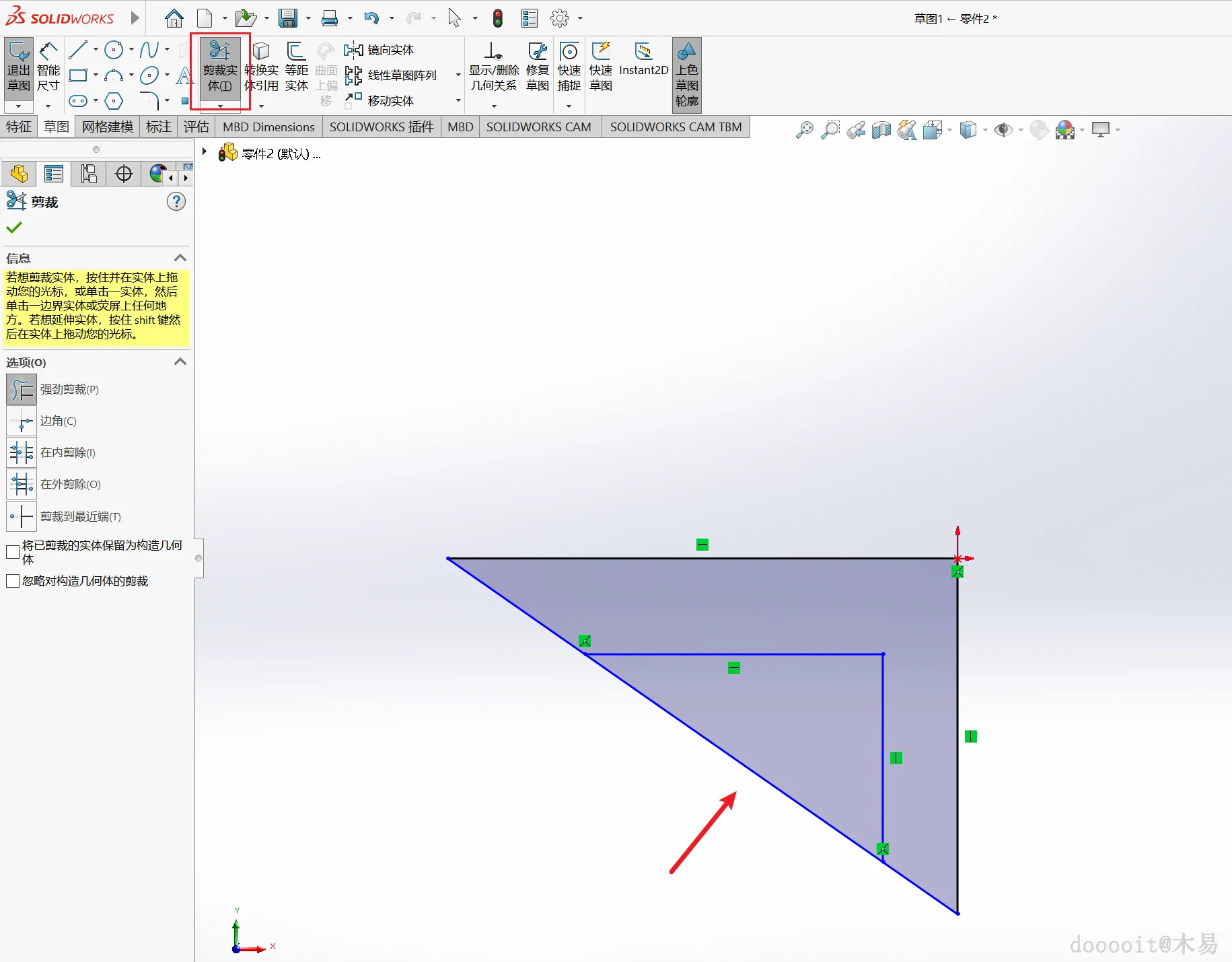Click Quick Snaps (快速捕捉) icon
Screen dimensions: 1232x962
[569, 67]
